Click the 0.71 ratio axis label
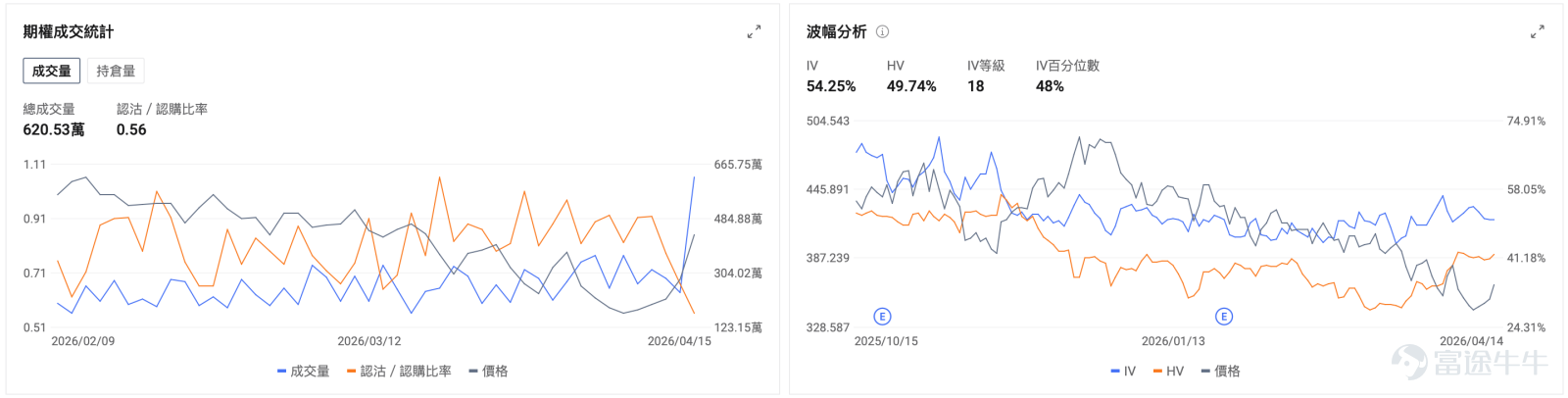The image size is (1568, 398). click(x=34, y=274)
